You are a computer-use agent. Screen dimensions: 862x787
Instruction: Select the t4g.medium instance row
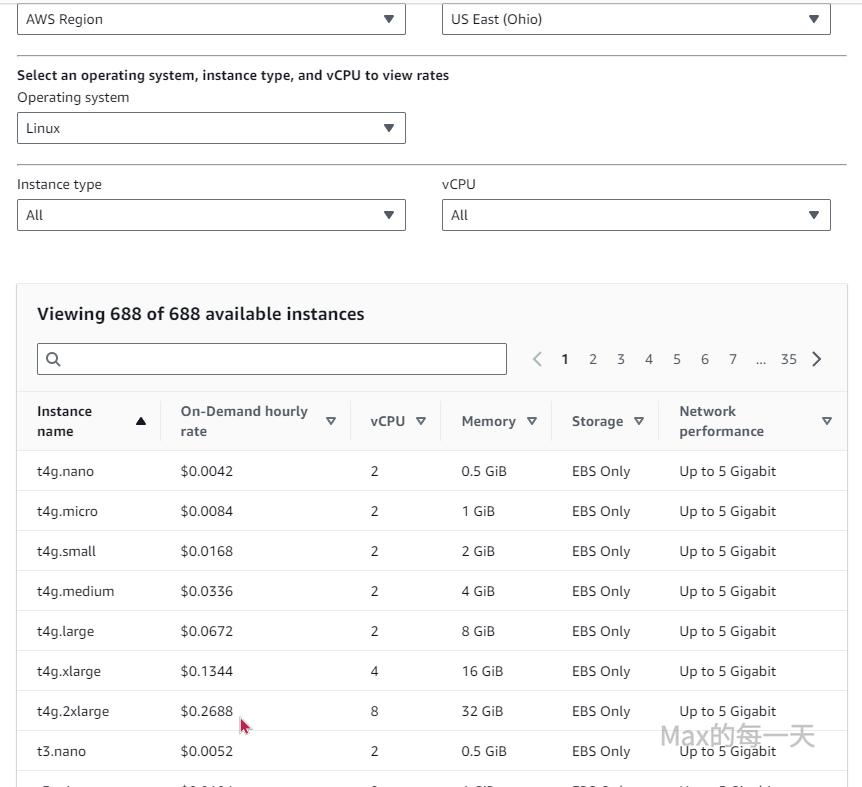pos(76,591)
